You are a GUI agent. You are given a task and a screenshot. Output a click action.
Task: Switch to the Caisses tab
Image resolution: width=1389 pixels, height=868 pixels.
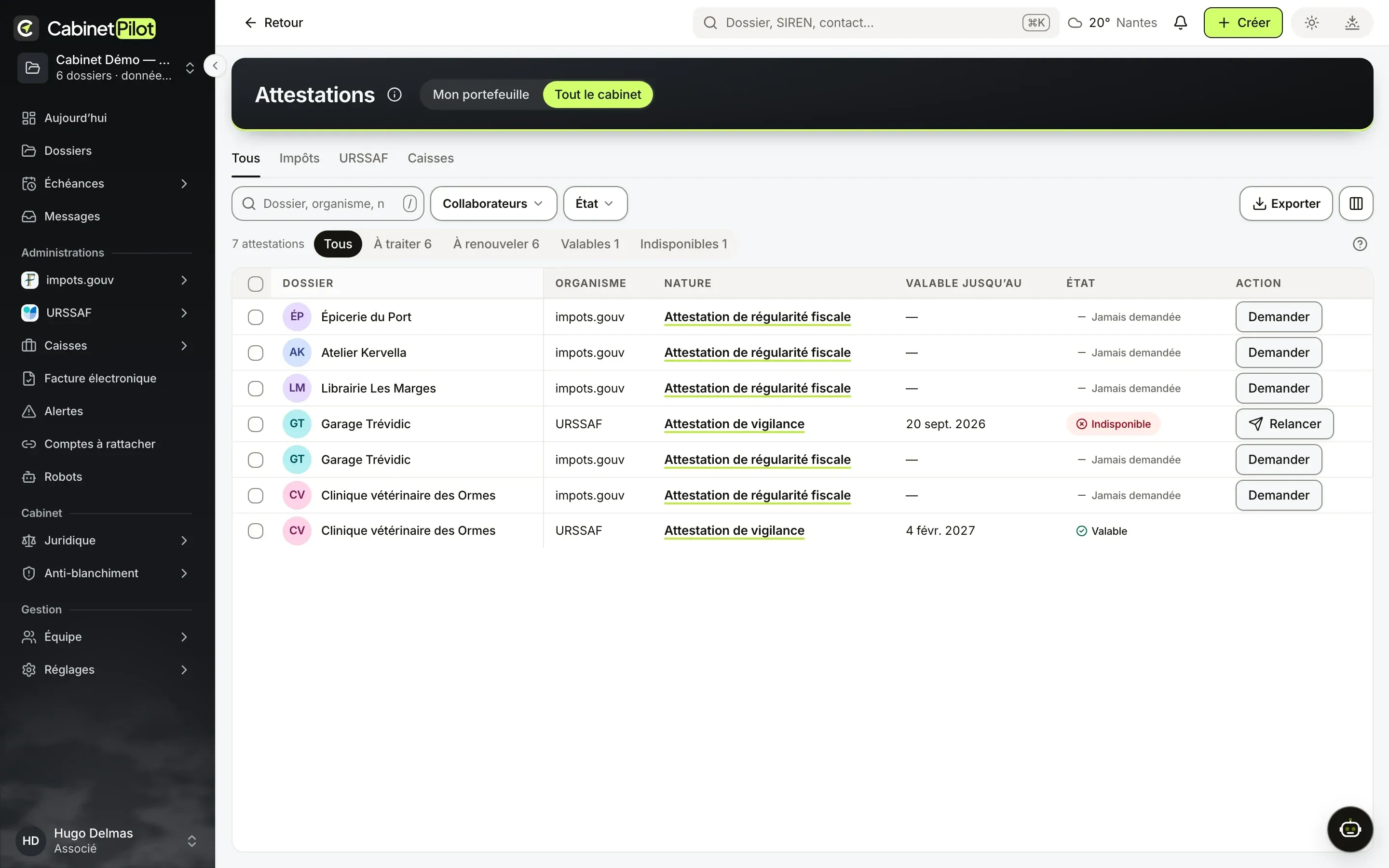[x=431, y=158]
